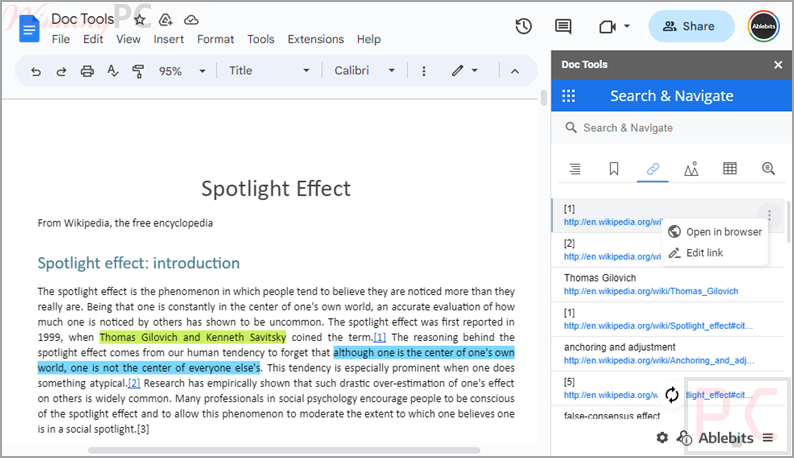Select the Spotlight_effect#cit link under second [1]
794x458 pixels.
point(658,325)
